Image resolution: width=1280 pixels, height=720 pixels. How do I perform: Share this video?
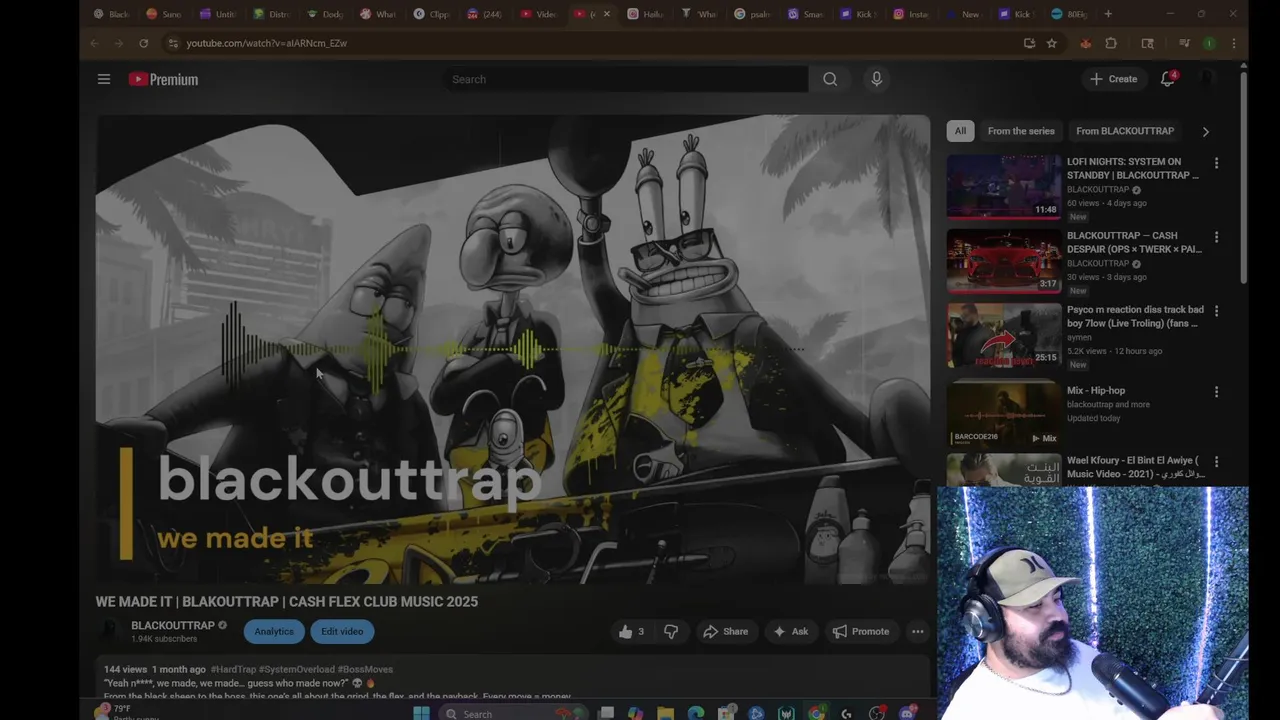click(x=725, y=631)
